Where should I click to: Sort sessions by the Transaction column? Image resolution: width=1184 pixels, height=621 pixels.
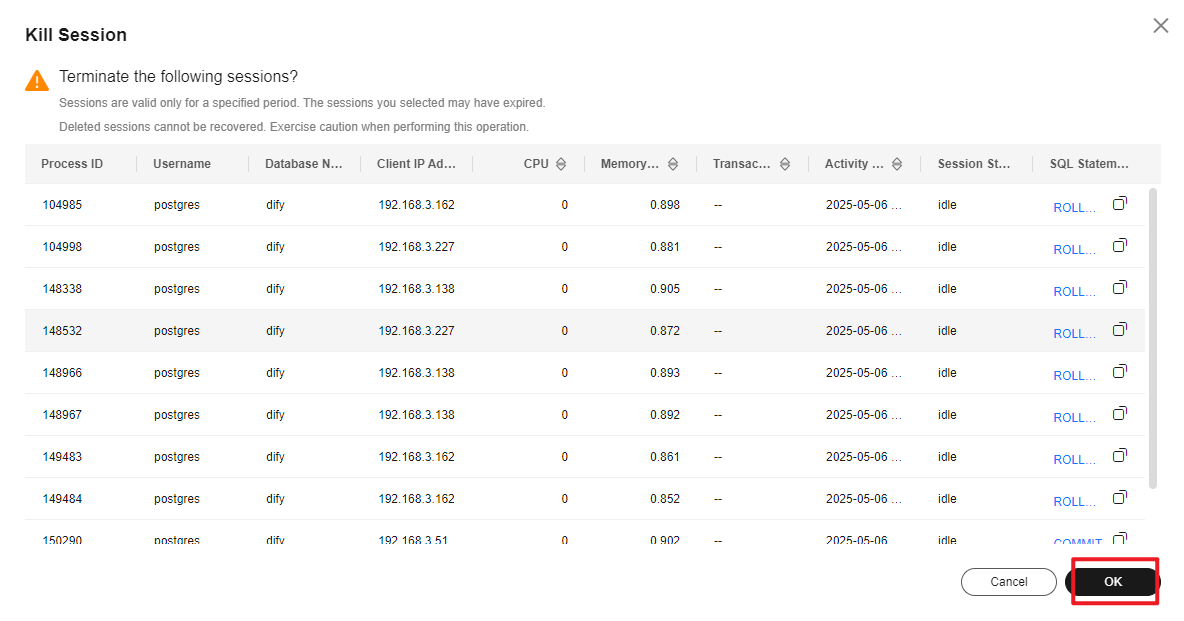pos(785,164)
